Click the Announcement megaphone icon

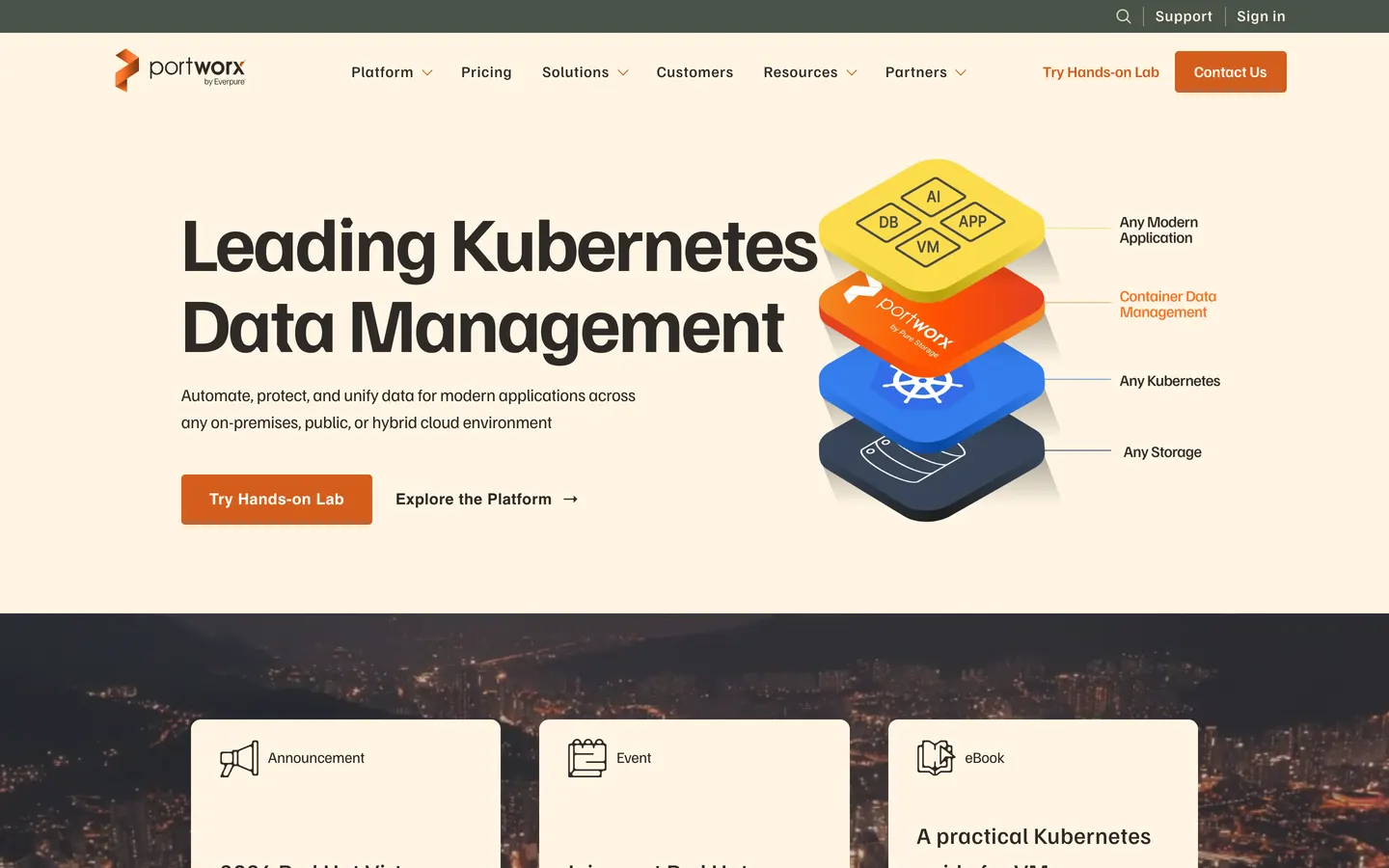[239, 759]
